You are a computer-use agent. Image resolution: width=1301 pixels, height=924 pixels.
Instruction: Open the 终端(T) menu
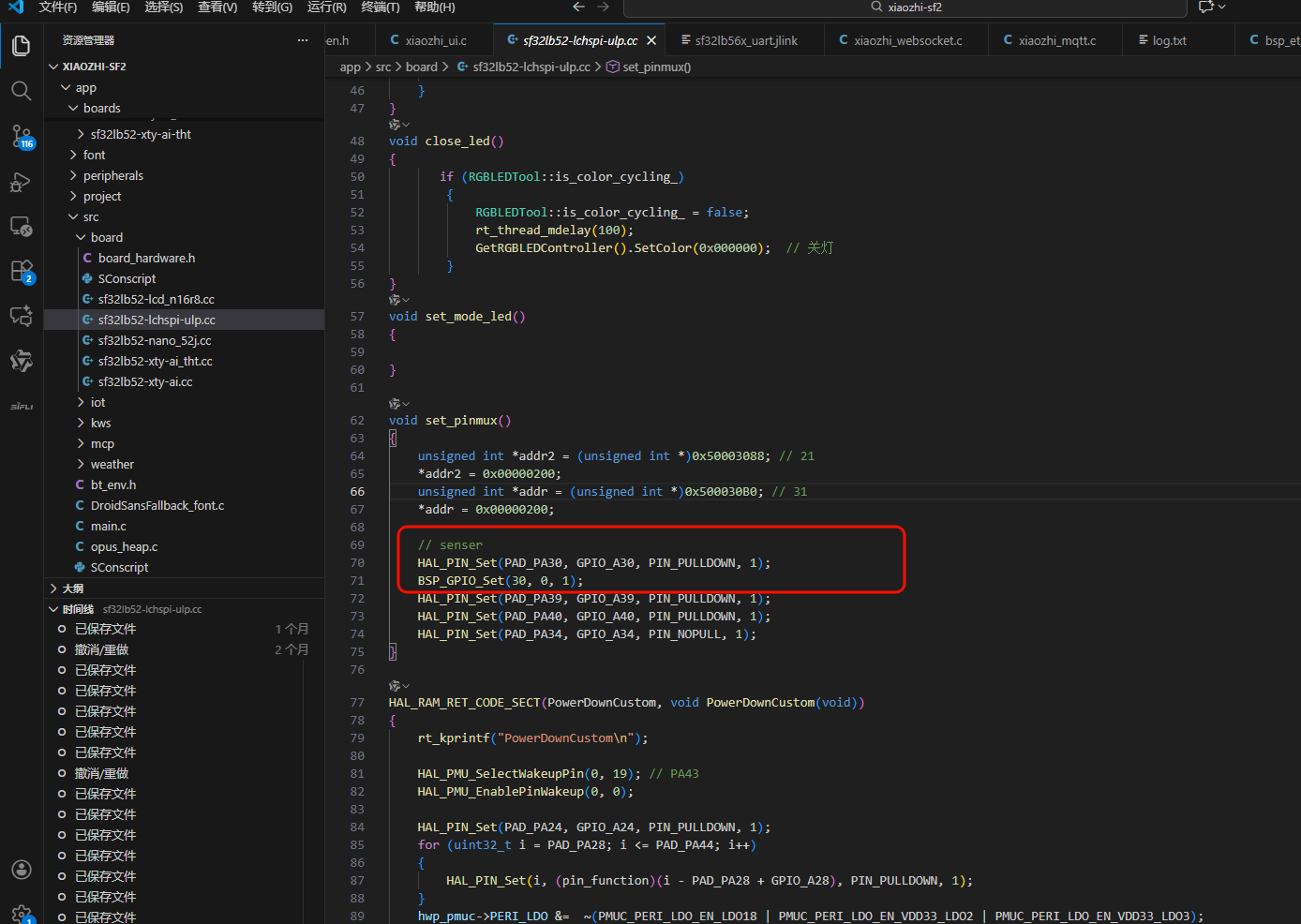point(380,7)
